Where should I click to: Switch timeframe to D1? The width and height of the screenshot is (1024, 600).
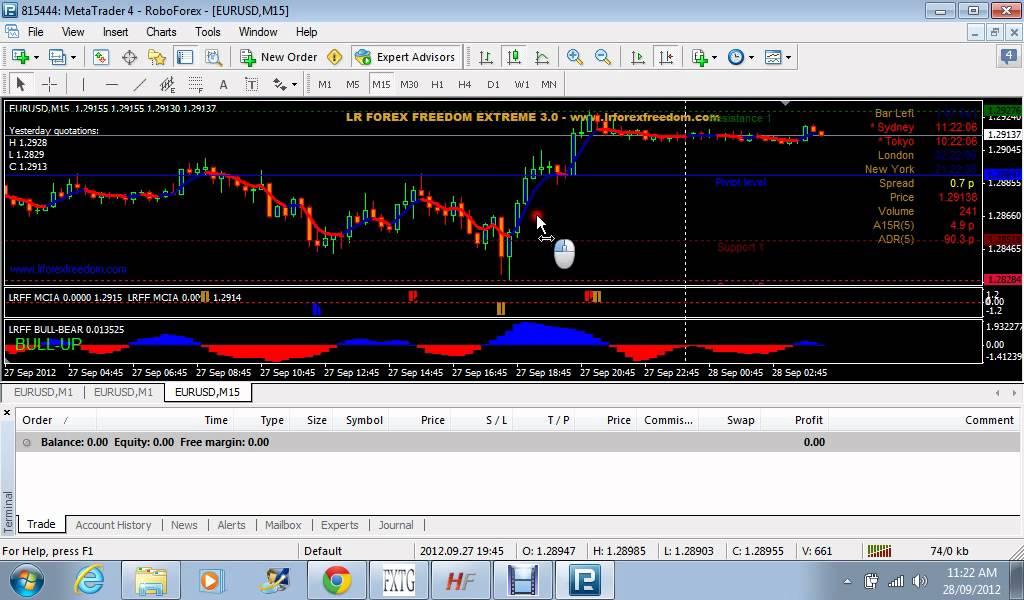pos(493,84)
